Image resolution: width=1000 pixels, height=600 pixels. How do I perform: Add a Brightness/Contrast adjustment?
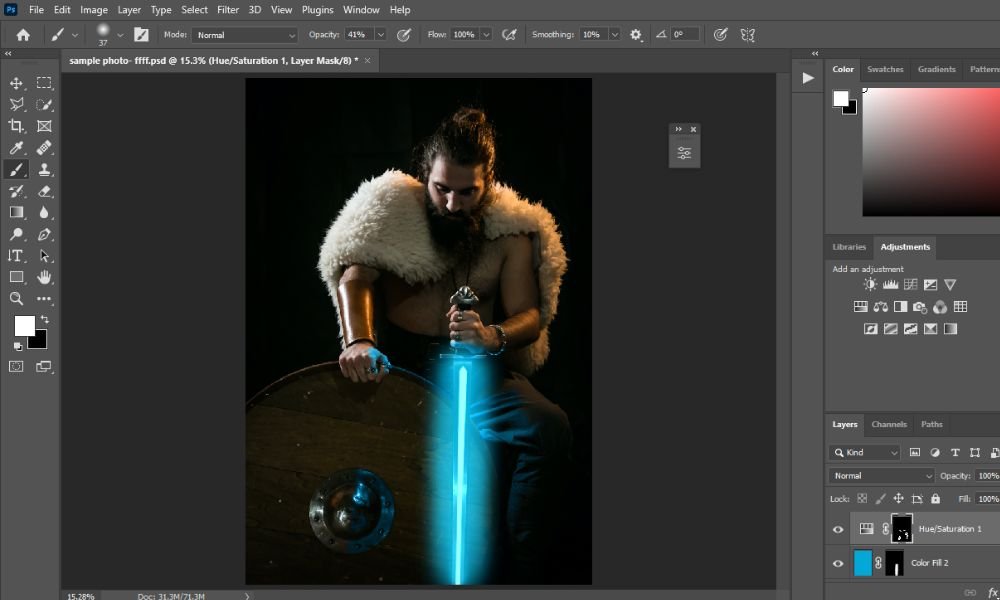pyautogui.click(x=870, y=284)
